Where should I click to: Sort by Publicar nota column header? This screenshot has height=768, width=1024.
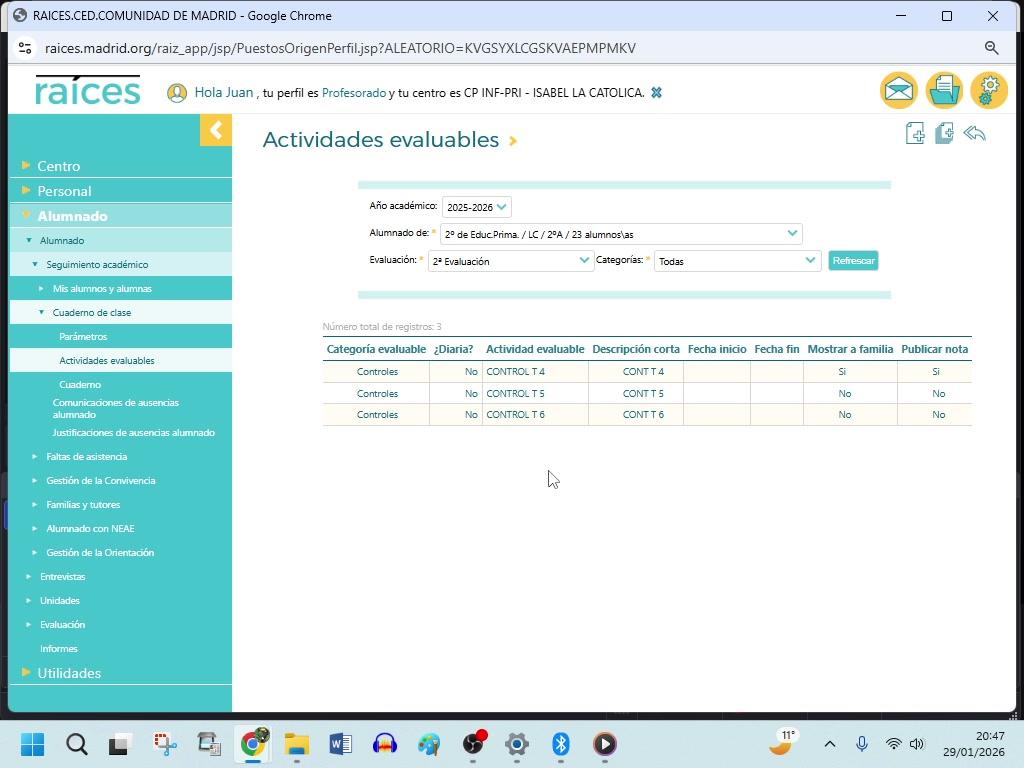tap(935, 349)
